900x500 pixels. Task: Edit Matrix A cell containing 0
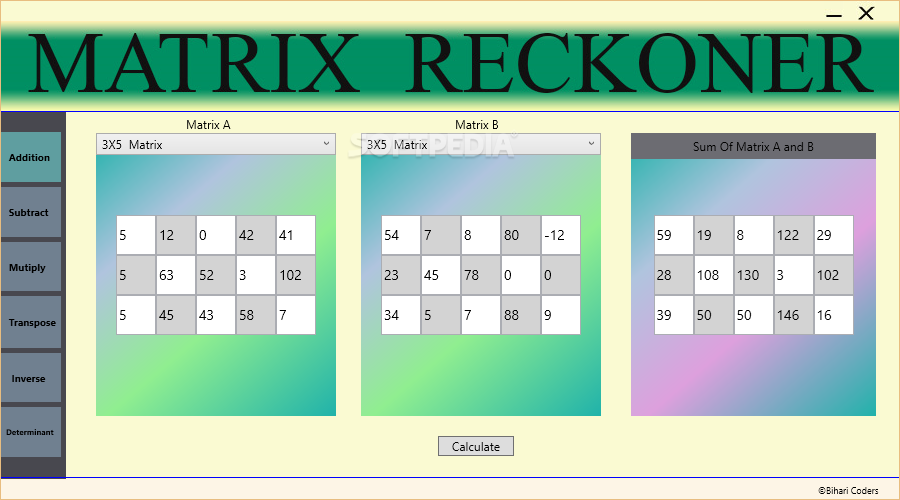[216, 235]
